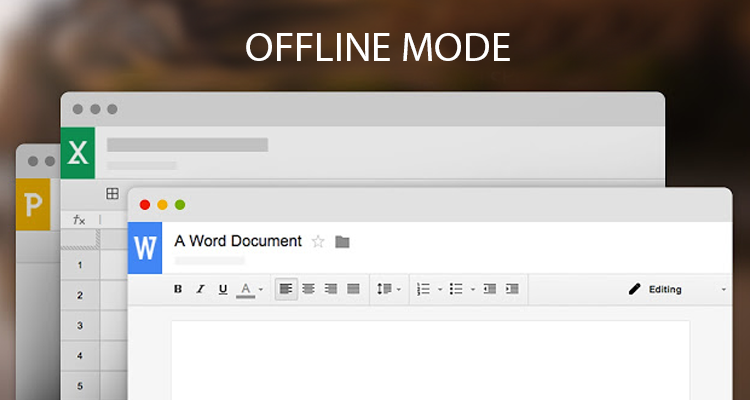Expand the Editing mode dropdown arrow

pos(724,289)
